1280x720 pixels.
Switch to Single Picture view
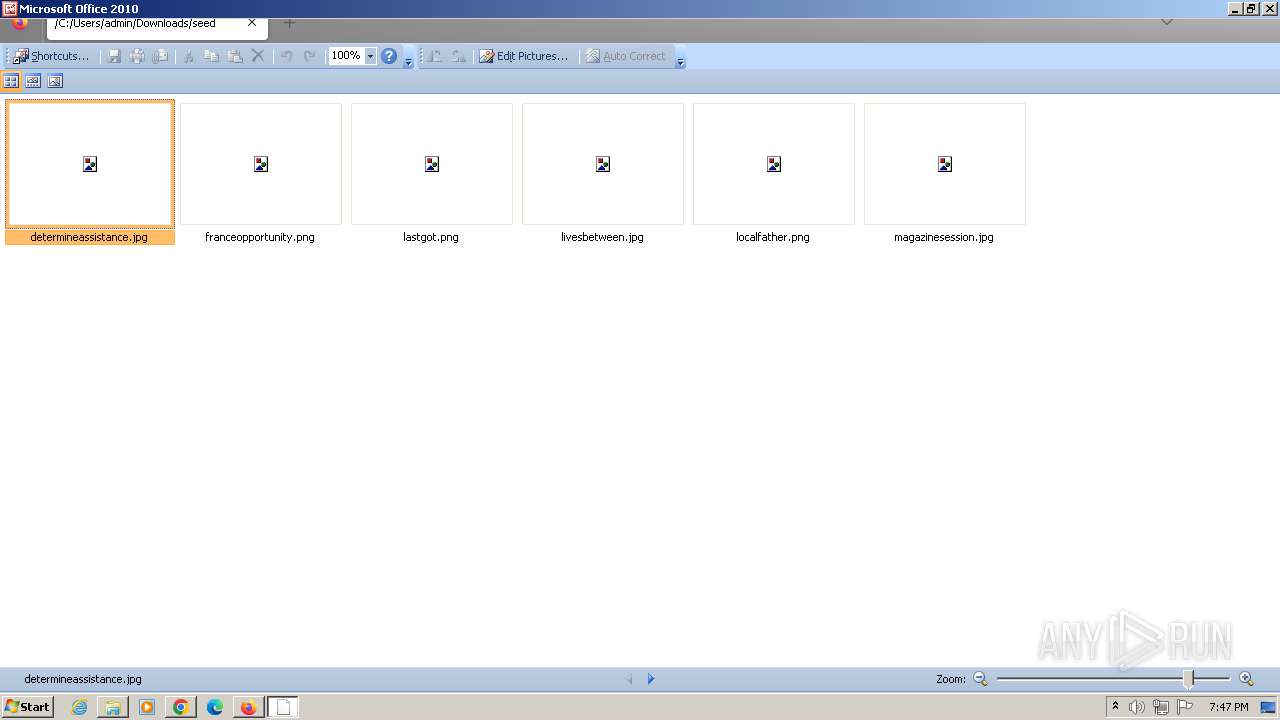point(55,81)
